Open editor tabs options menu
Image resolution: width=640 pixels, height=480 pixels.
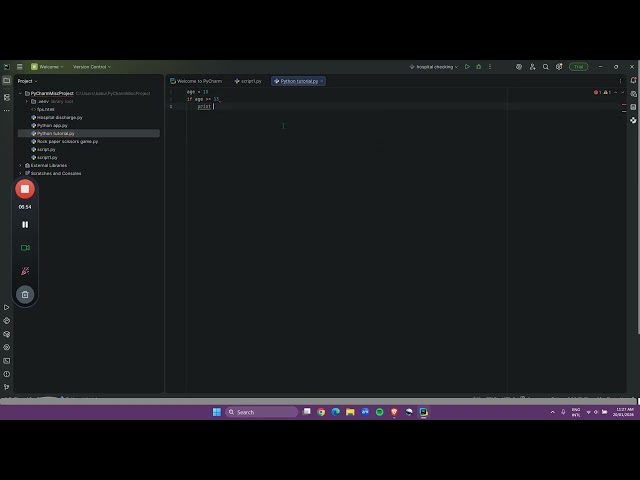click(x=620, y=81)
